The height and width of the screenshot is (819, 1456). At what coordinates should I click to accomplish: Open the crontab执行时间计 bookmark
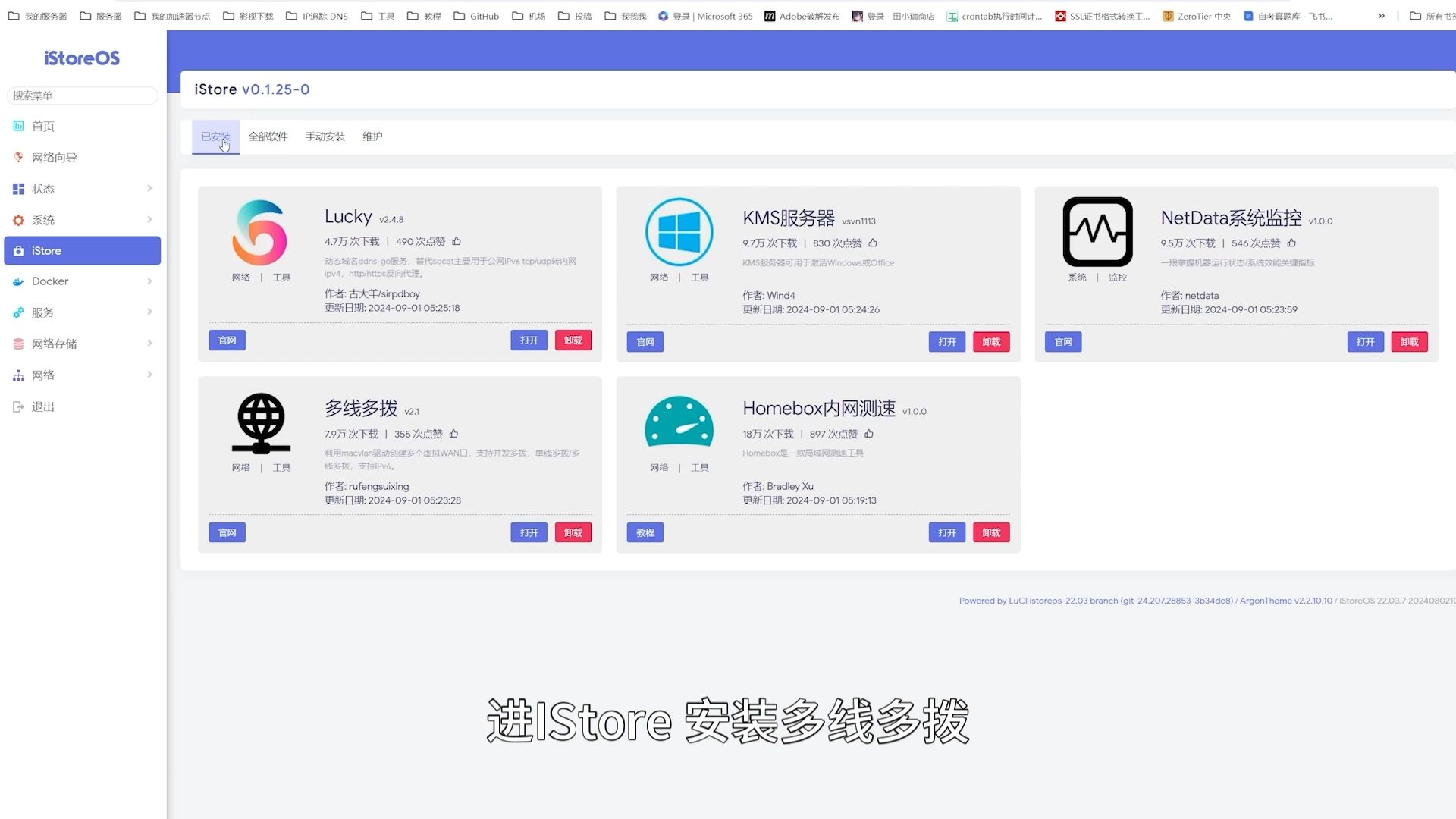click(x=994, y=16)
